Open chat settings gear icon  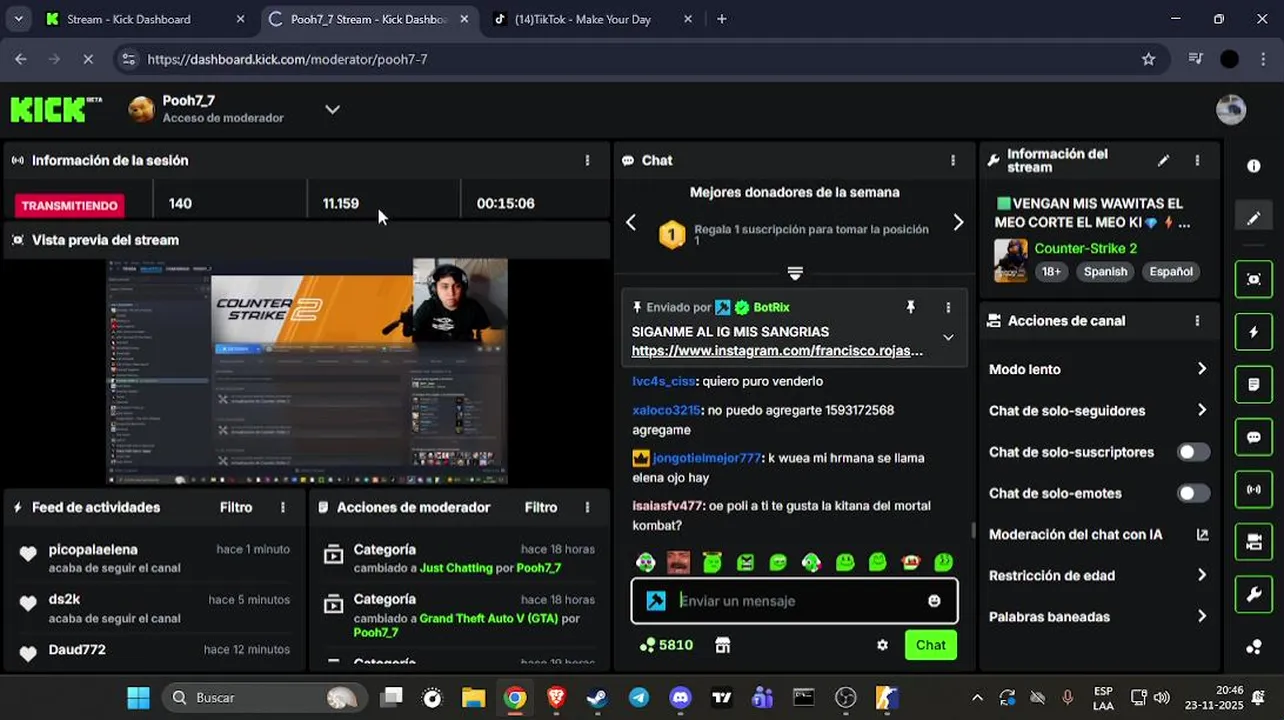pos(882,645)
